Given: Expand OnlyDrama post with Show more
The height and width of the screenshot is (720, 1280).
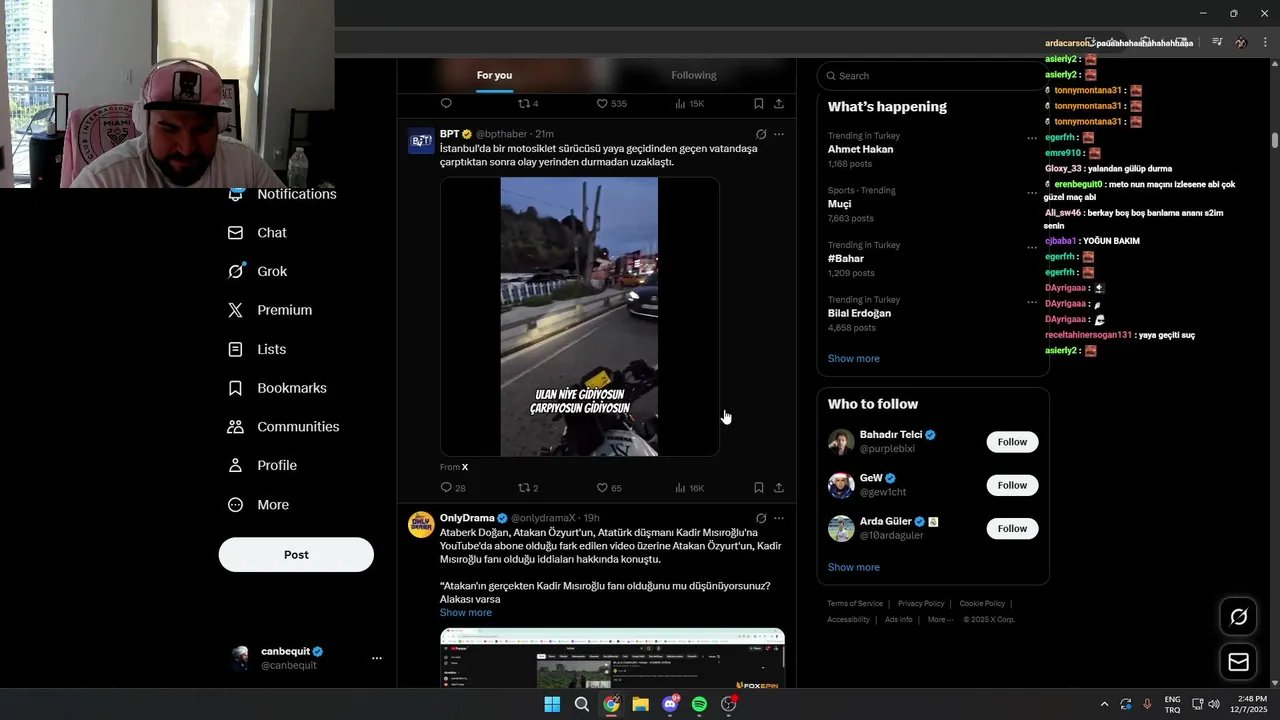Looking at the screenshot, I should (465, 613).
